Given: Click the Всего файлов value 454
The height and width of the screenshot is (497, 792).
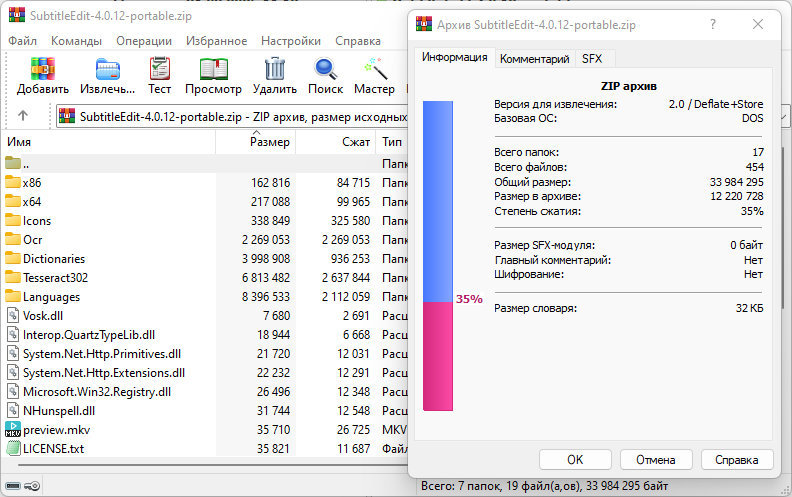Looking at the screenshot, I should click(x=755, y=167).
